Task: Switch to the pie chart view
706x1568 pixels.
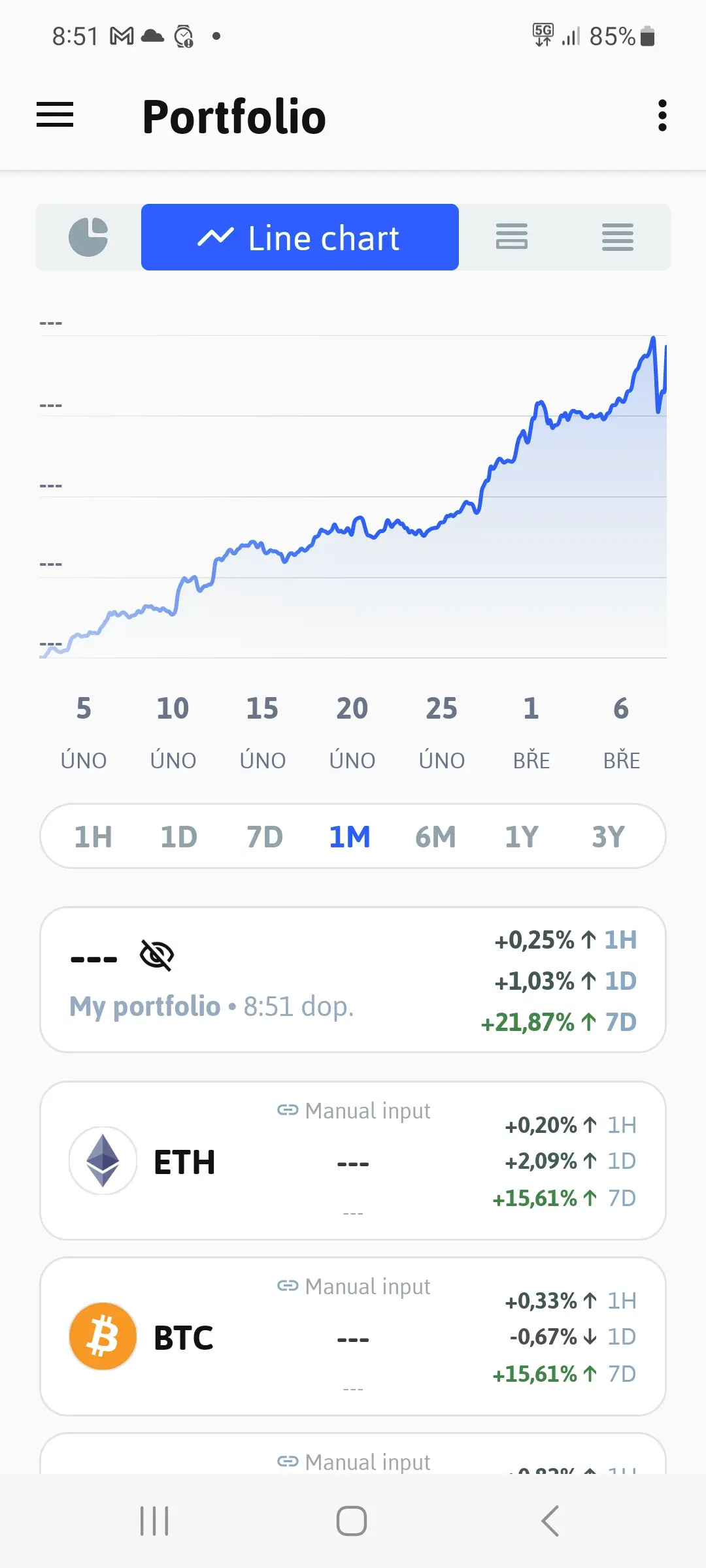Action: tap(88, 237)
